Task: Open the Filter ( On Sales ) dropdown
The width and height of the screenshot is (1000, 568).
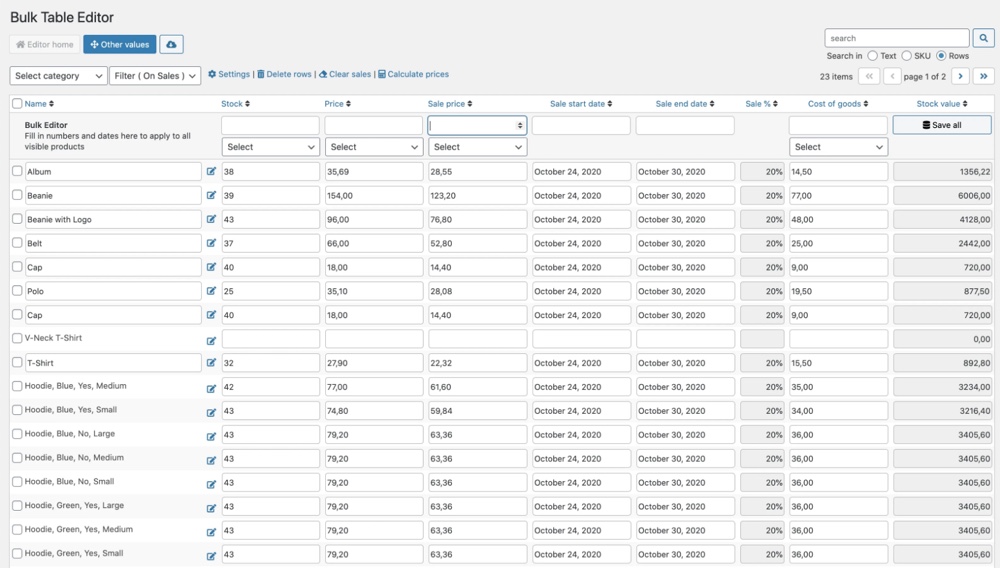Action: point(155,75)
